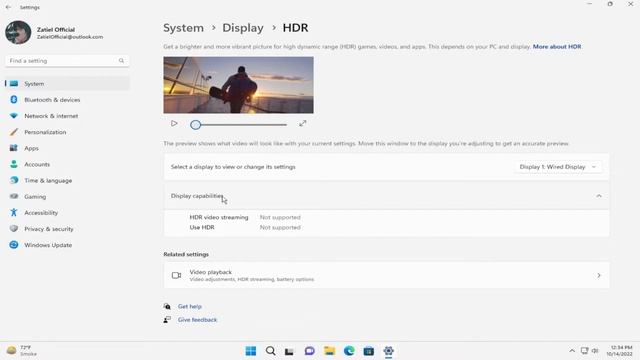Open the clock and date flyout

click(619, 351)
